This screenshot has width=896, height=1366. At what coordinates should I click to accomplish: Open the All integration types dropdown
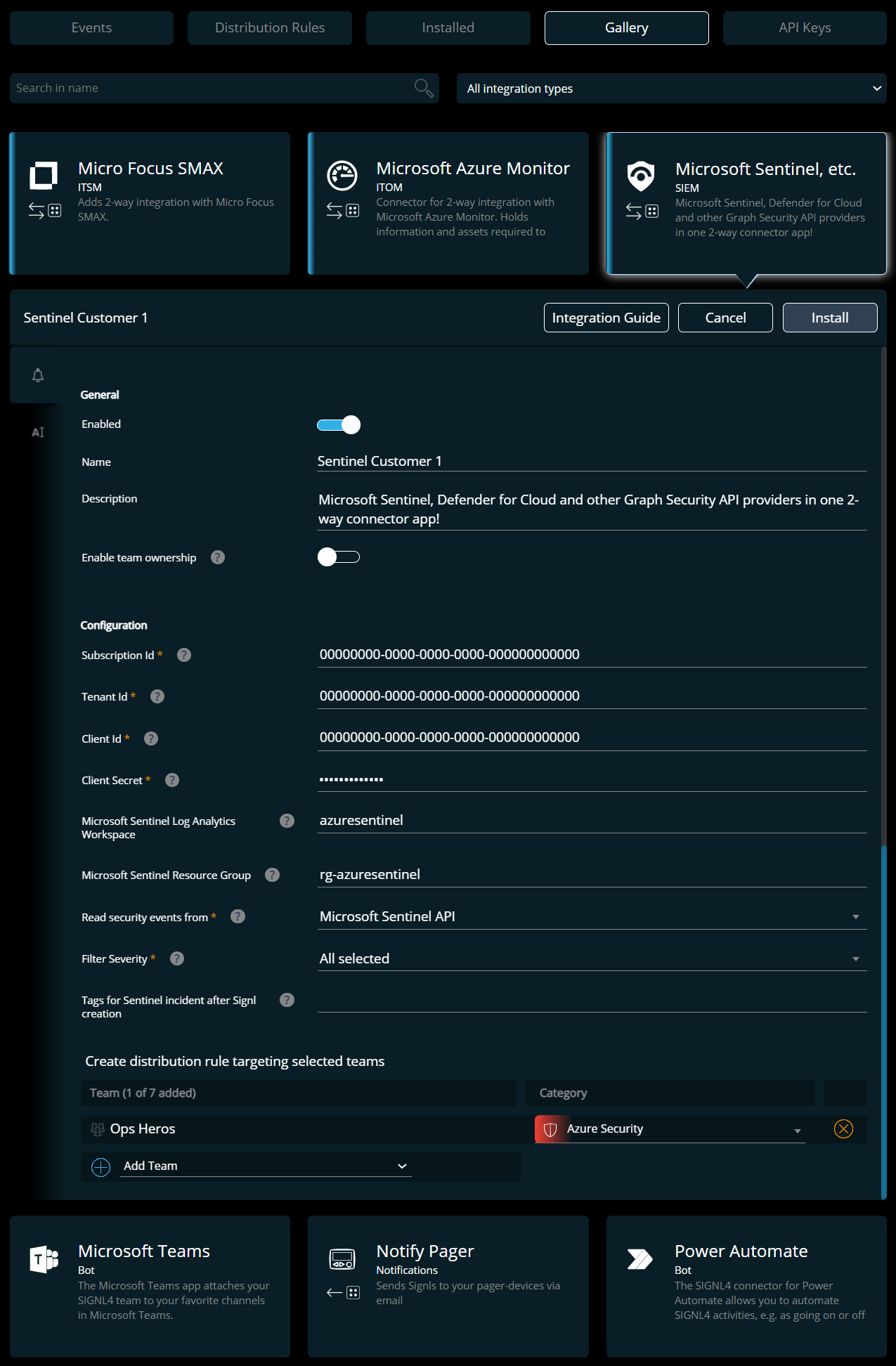672,89
